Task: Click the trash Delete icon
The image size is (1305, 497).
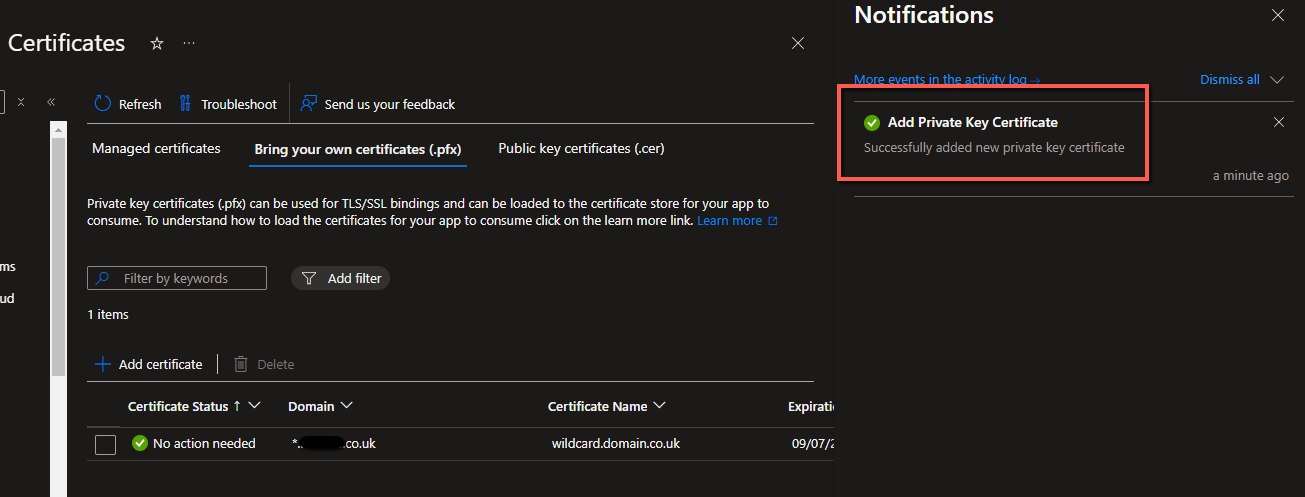Action: [x=241, y=364]
